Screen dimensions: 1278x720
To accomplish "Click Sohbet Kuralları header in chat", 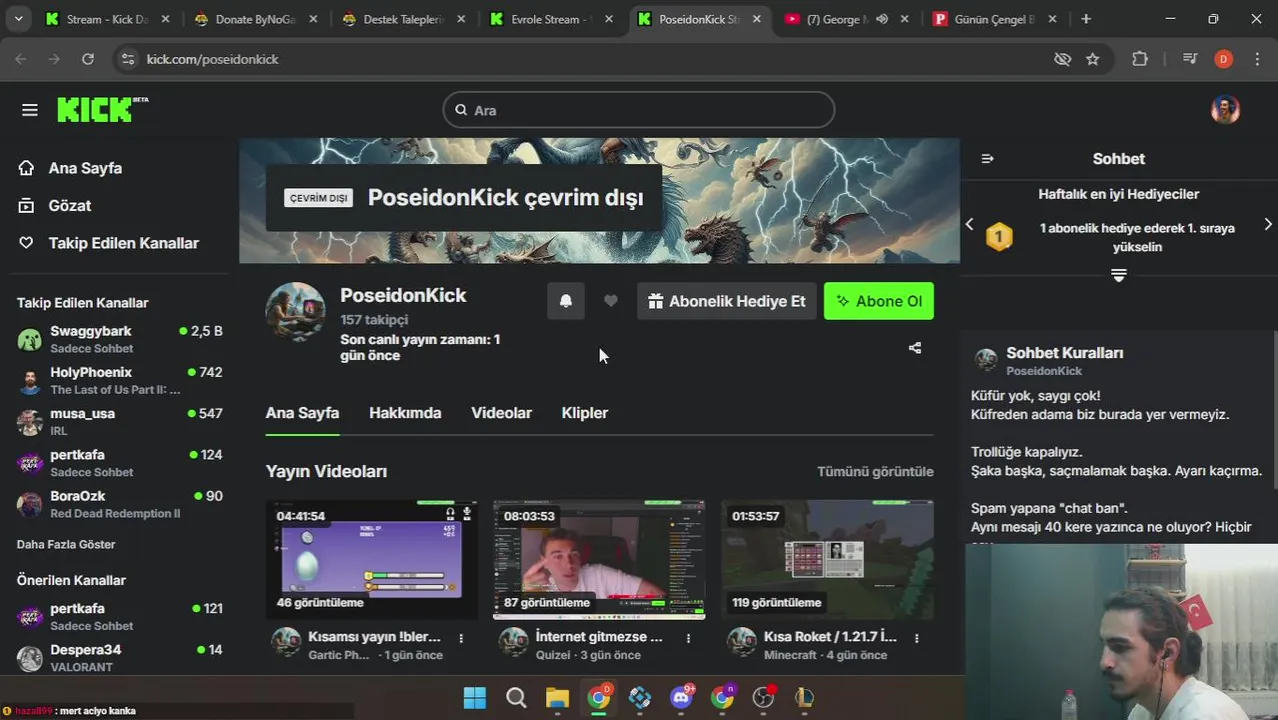I will tap(1064, 353).
